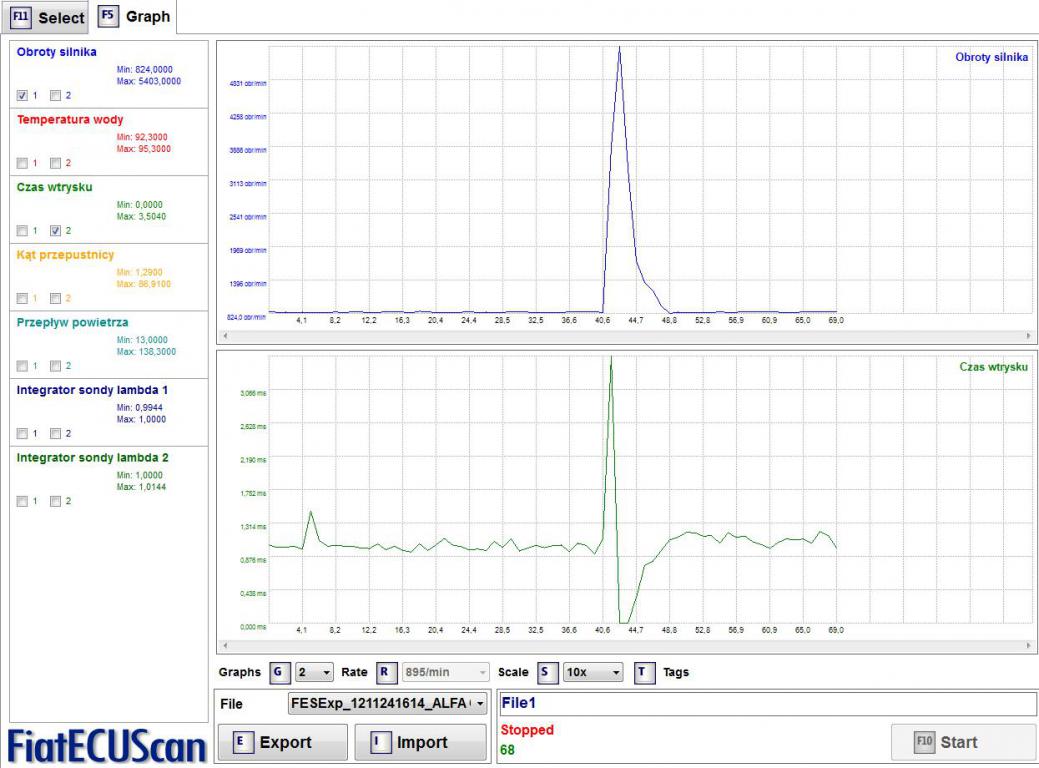Click the injection spike in the lower graph
The height and width of the screenshot is (768, 1039).
click(x=611, y=359)
